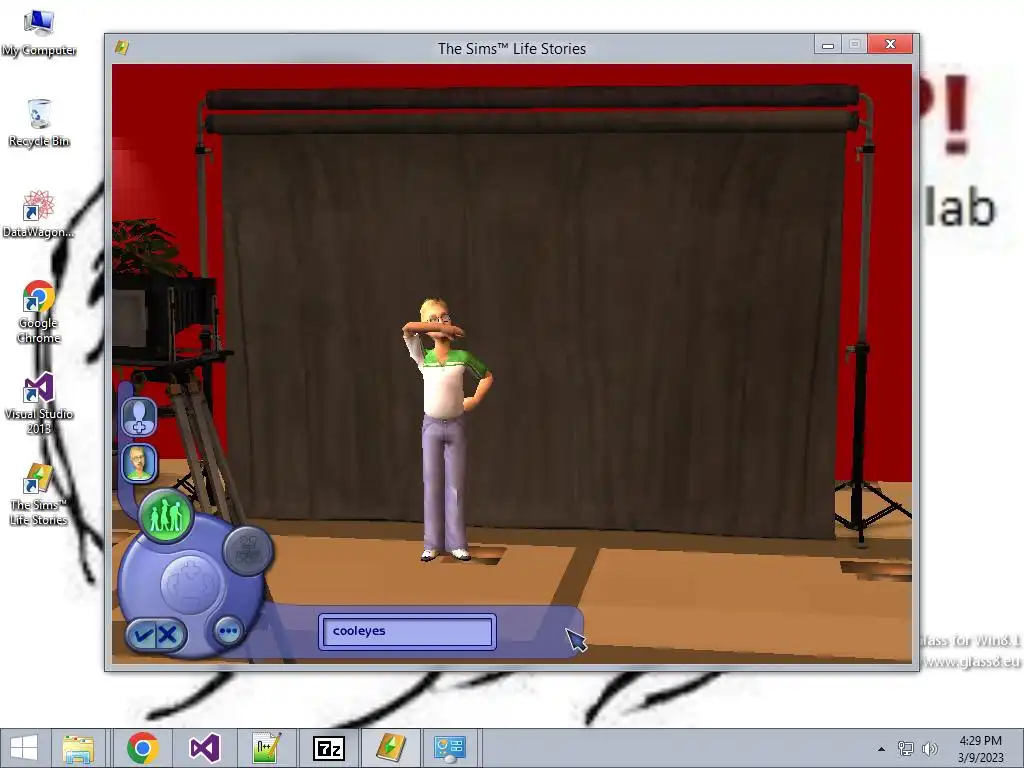Viewport: 1024px width, 768px height.
Task: Open the three-dots options button
Action: [x=229, y=631]
